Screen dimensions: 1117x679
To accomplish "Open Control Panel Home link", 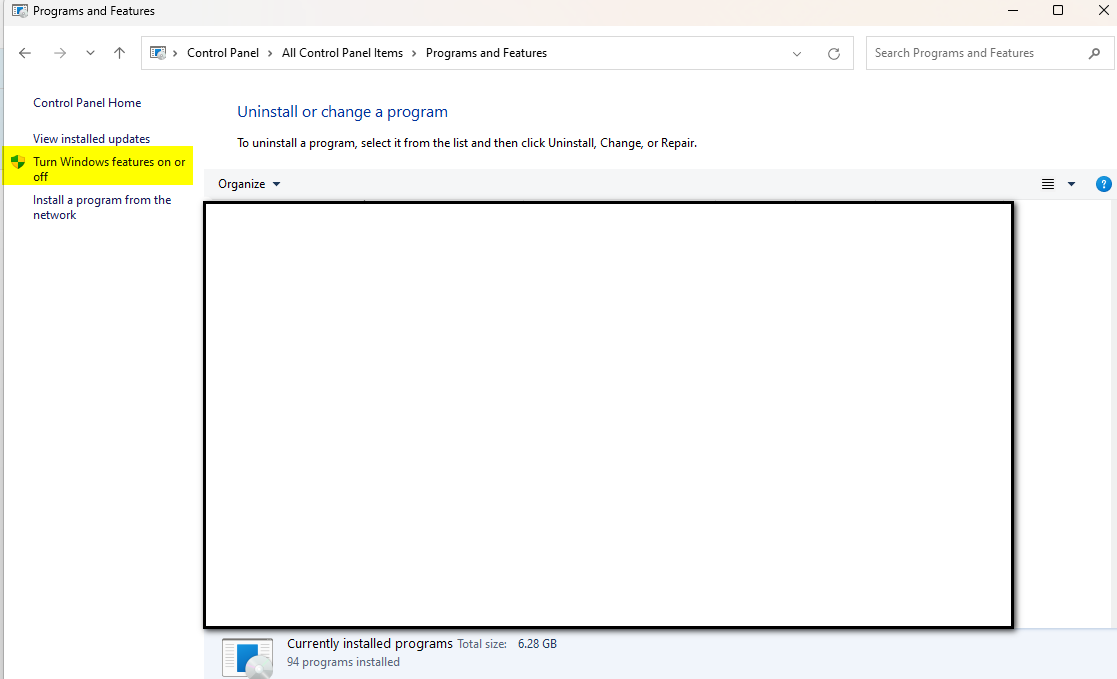I will click(87, 103).
